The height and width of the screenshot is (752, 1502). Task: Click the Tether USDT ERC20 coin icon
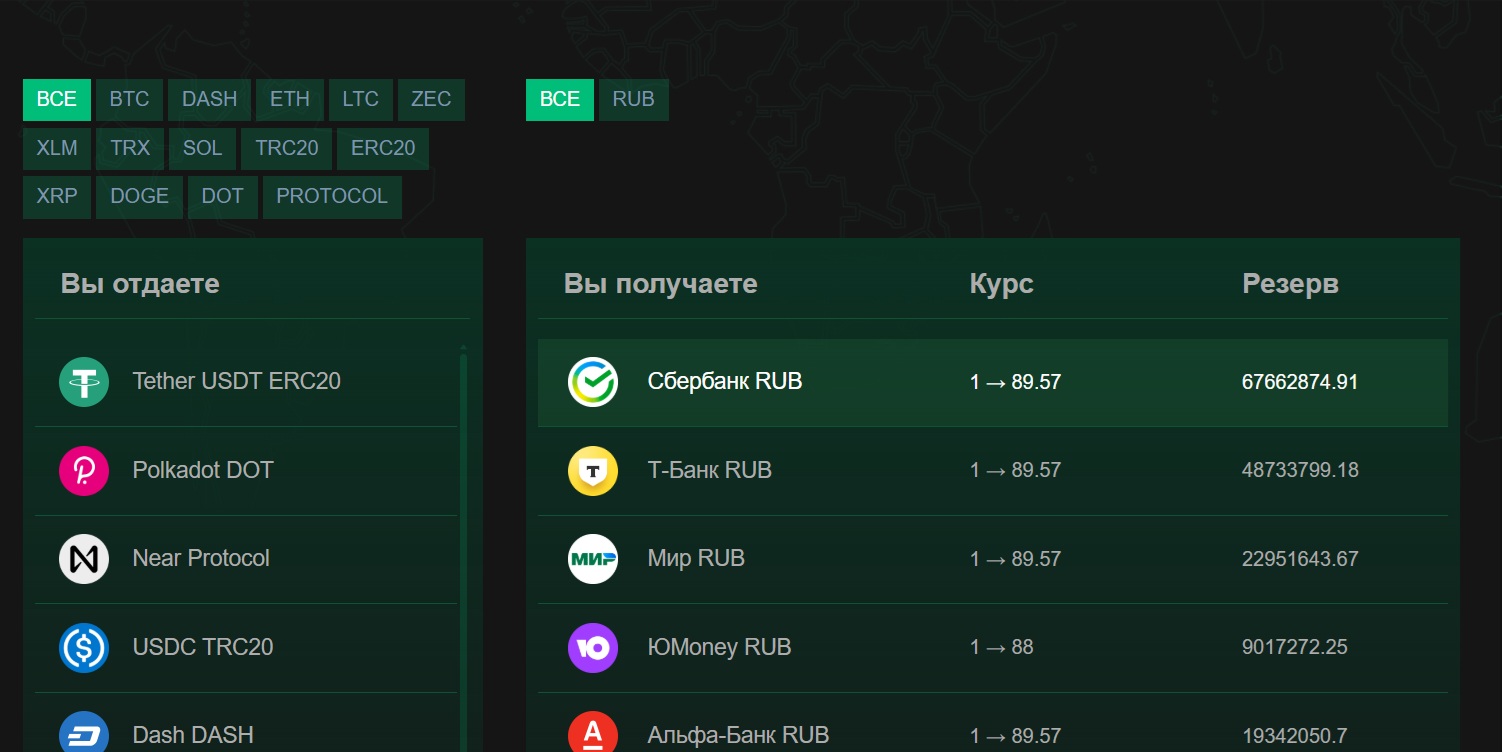[84, 382]
